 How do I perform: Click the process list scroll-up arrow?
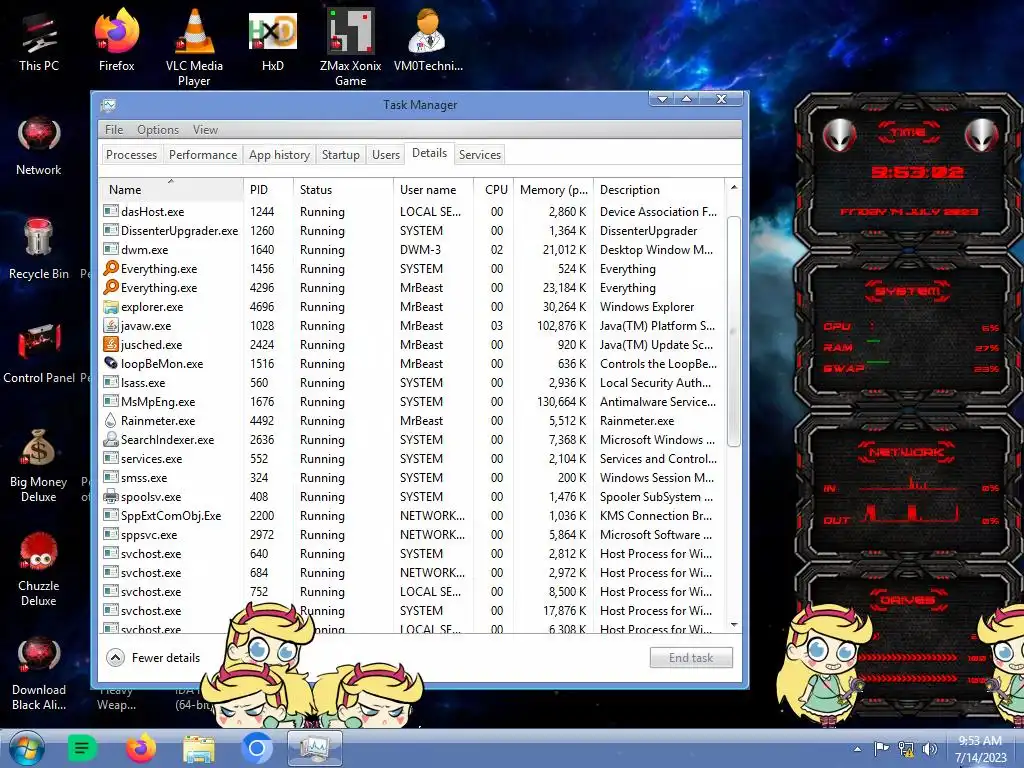pyautogui.click(x=734, y=187)
